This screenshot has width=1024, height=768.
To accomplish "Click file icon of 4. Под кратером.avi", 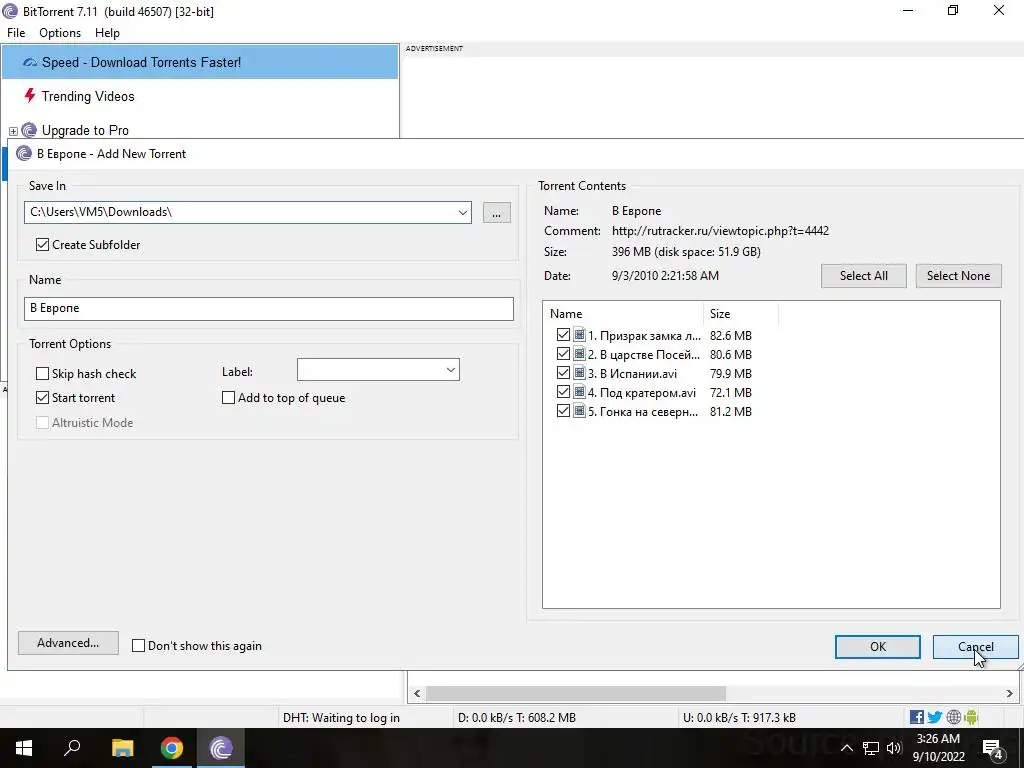I will point(579,392).
